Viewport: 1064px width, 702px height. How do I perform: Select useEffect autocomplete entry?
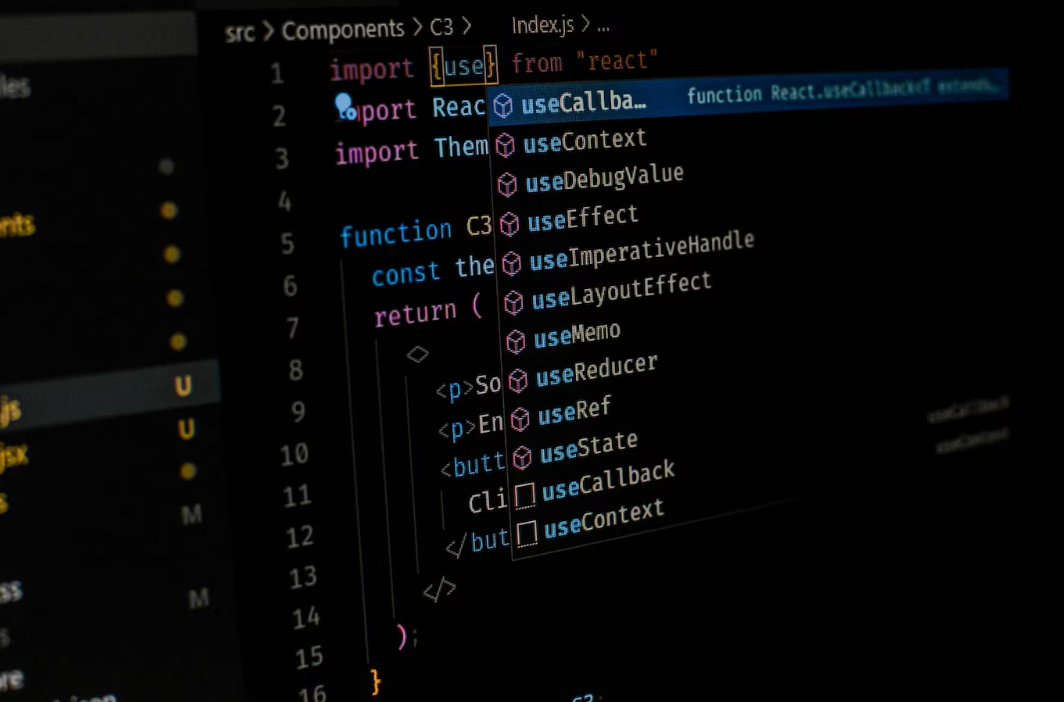[x=583, y=218]
